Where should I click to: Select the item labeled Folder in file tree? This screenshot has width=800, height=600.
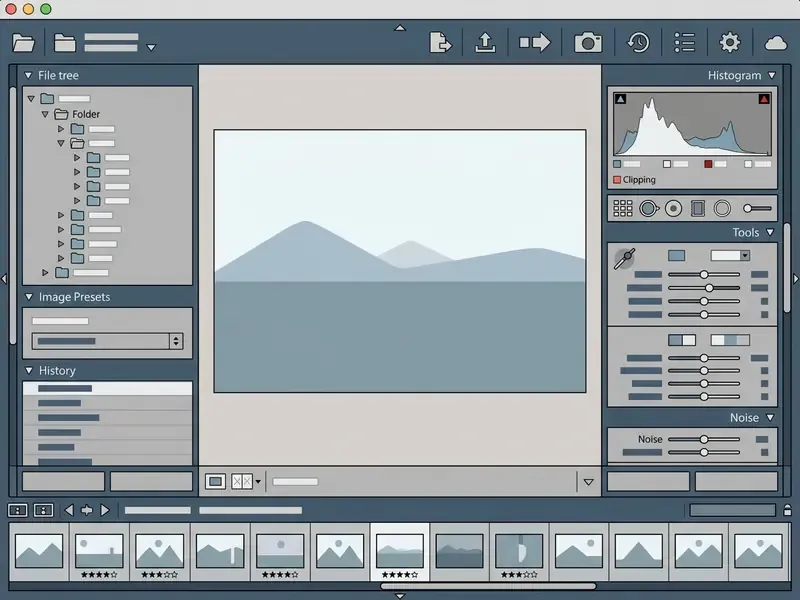pos(86,114)
